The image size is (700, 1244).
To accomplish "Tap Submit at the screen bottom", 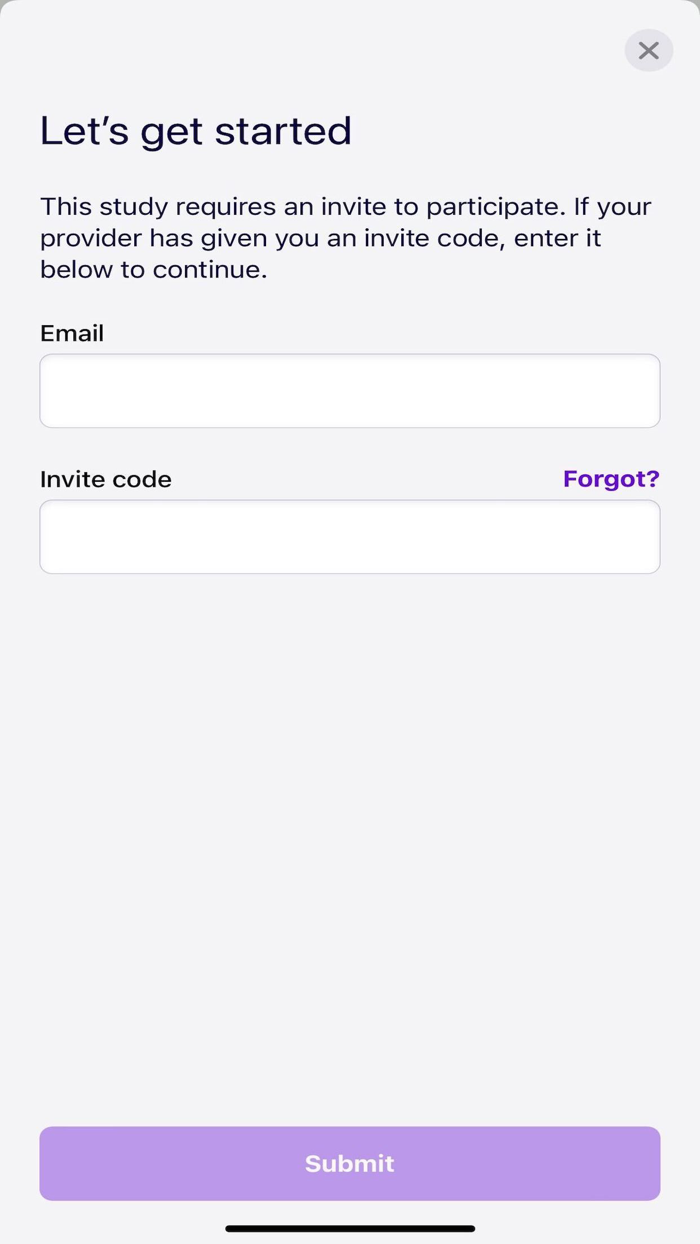I will [350, 1163].
